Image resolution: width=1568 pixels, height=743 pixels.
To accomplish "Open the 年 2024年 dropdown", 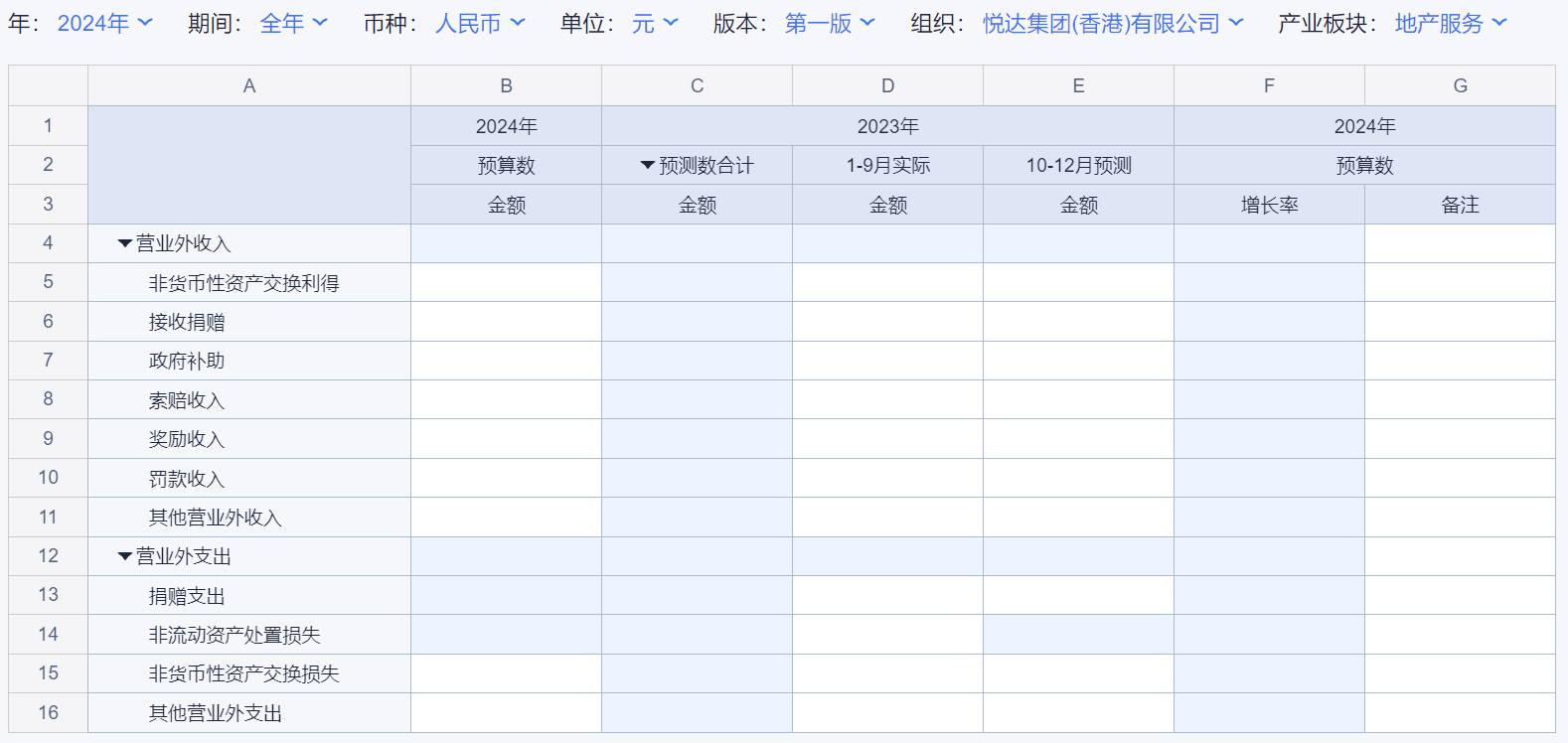I will (x=104, y=23).
